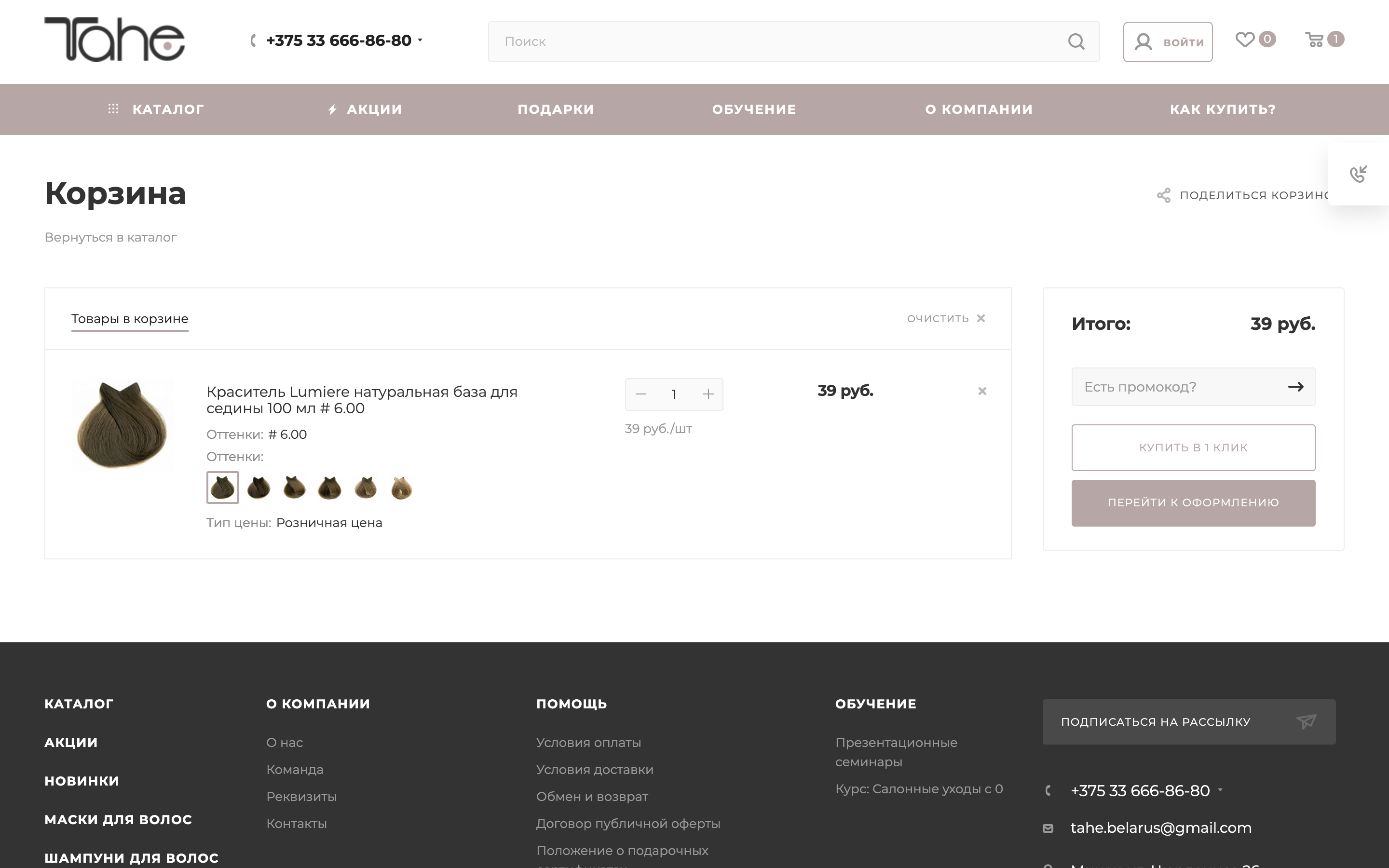Open footer Каталог link

coord(79,704)
